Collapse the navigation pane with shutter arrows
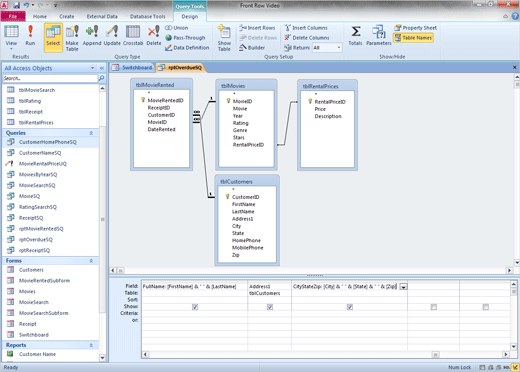Viewport: 520px width, 372px height. (x=102, y=68)
